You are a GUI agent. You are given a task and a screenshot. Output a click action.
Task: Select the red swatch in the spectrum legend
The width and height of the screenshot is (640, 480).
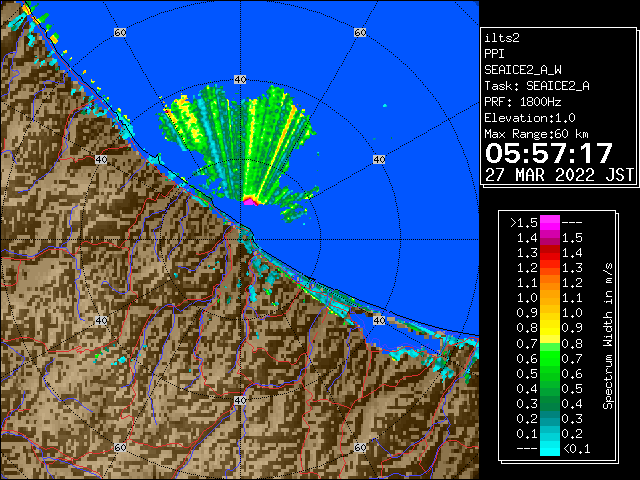(550, 253)
